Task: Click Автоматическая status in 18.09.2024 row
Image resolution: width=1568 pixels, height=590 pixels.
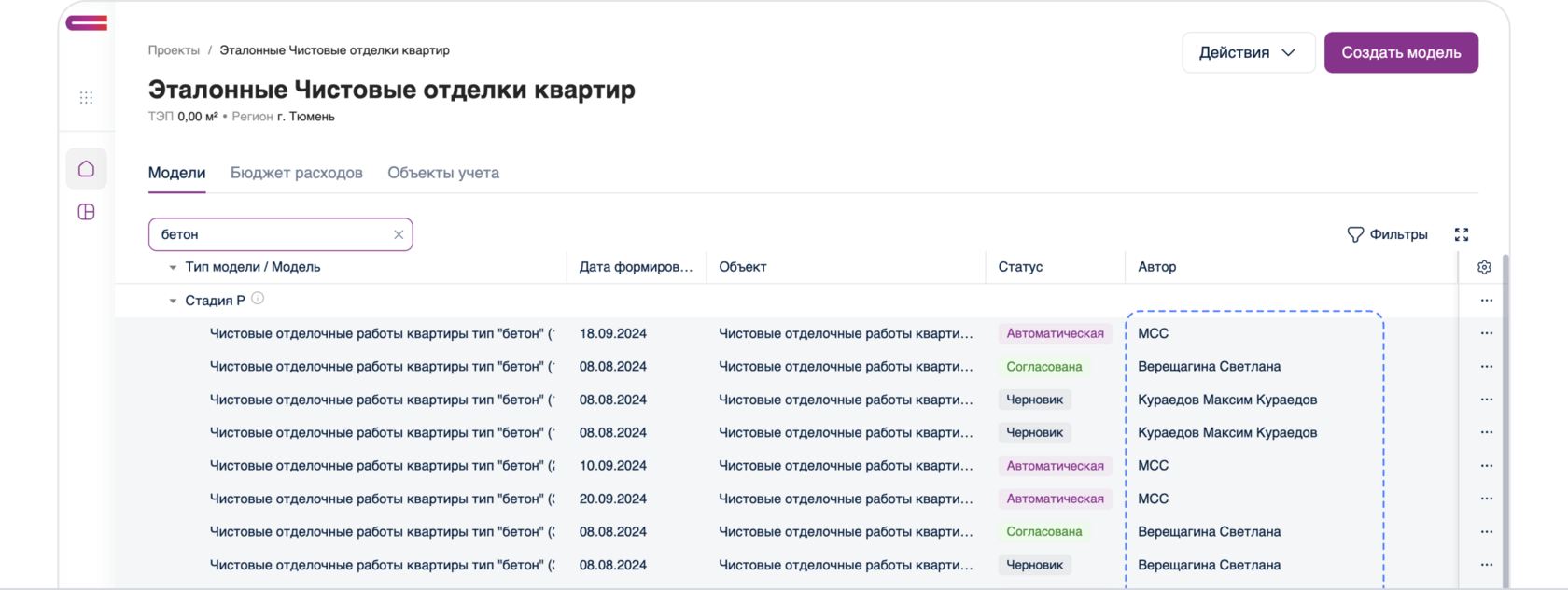Action: click(1055, 333)
